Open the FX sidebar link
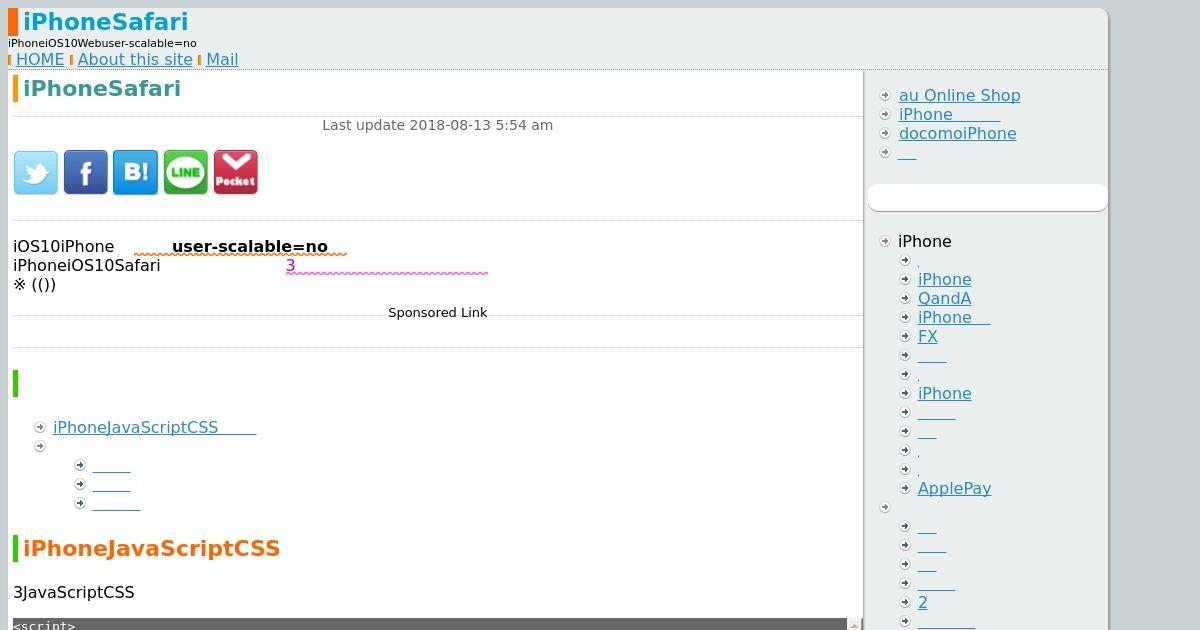The height and width of the screenshot is (630, 1200). pos(927,337)
